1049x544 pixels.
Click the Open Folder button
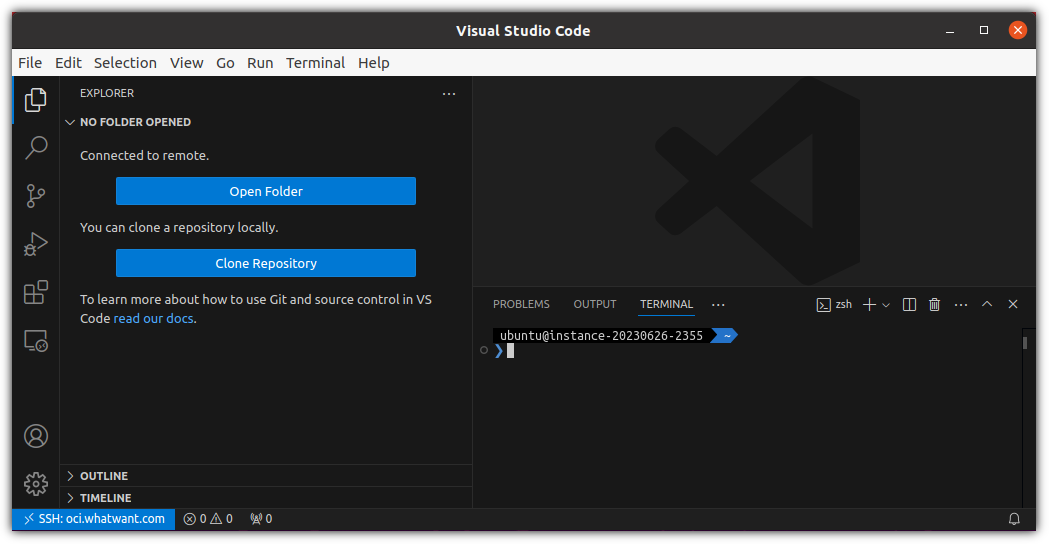coord(266,191)
